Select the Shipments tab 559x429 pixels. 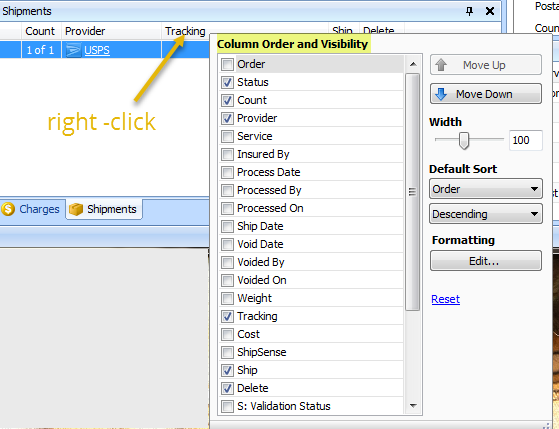104,209
